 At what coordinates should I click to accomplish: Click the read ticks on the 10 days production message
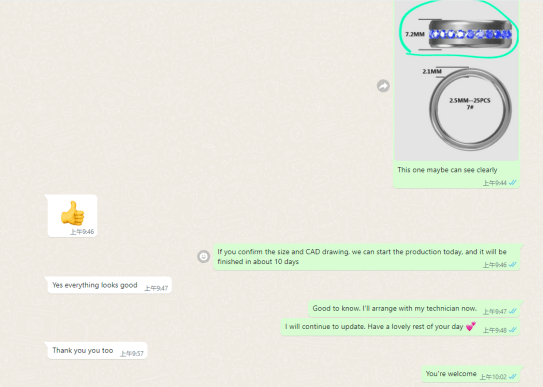coord(513,265)
